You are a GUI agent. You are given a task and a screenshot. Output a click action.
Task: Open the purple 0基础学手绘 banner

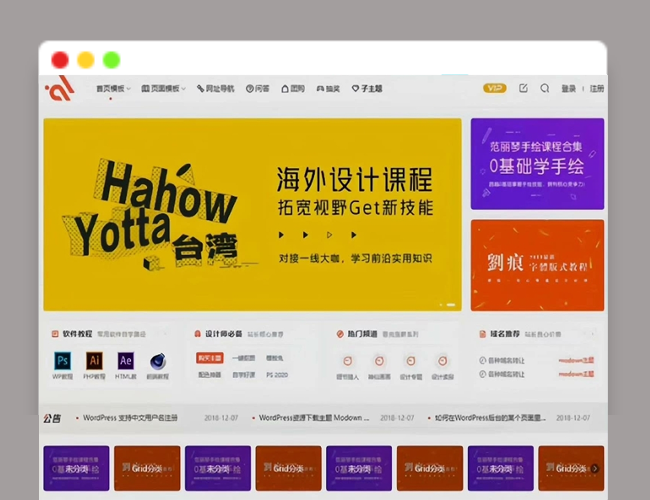(x=537, y=164)
